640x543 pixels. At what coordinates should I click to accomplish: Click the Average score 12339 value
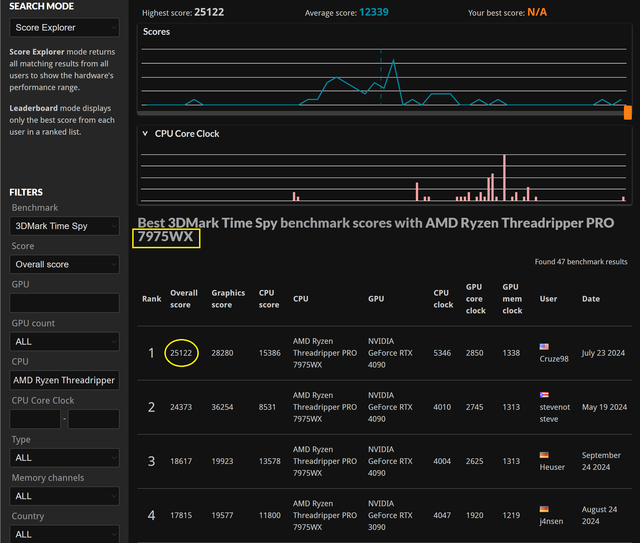coord(373,12)
